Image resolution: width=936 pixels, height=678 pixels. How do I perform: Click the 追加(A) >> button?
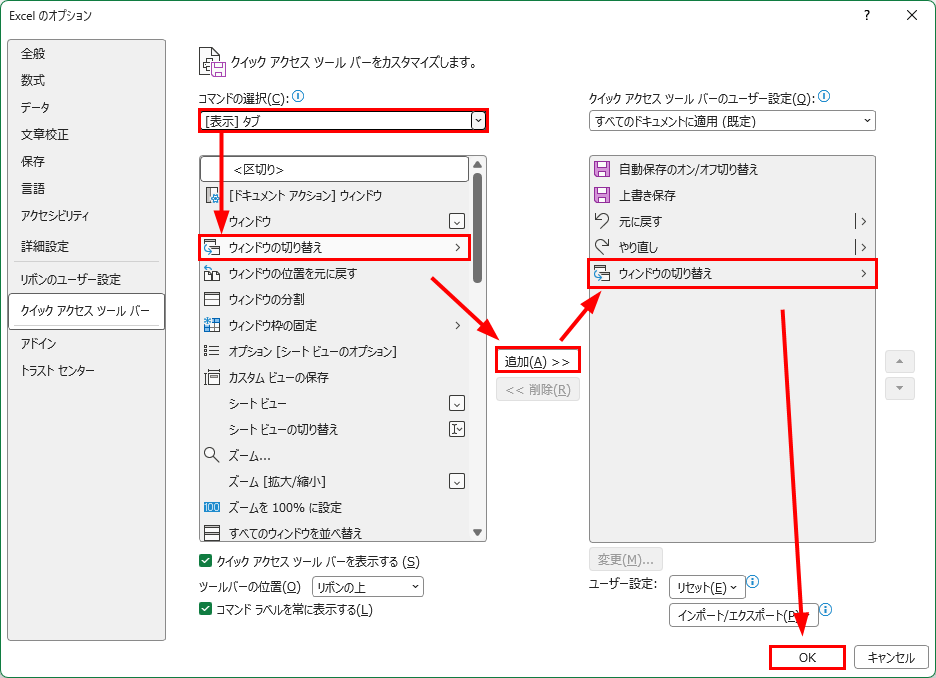point(537,362)
